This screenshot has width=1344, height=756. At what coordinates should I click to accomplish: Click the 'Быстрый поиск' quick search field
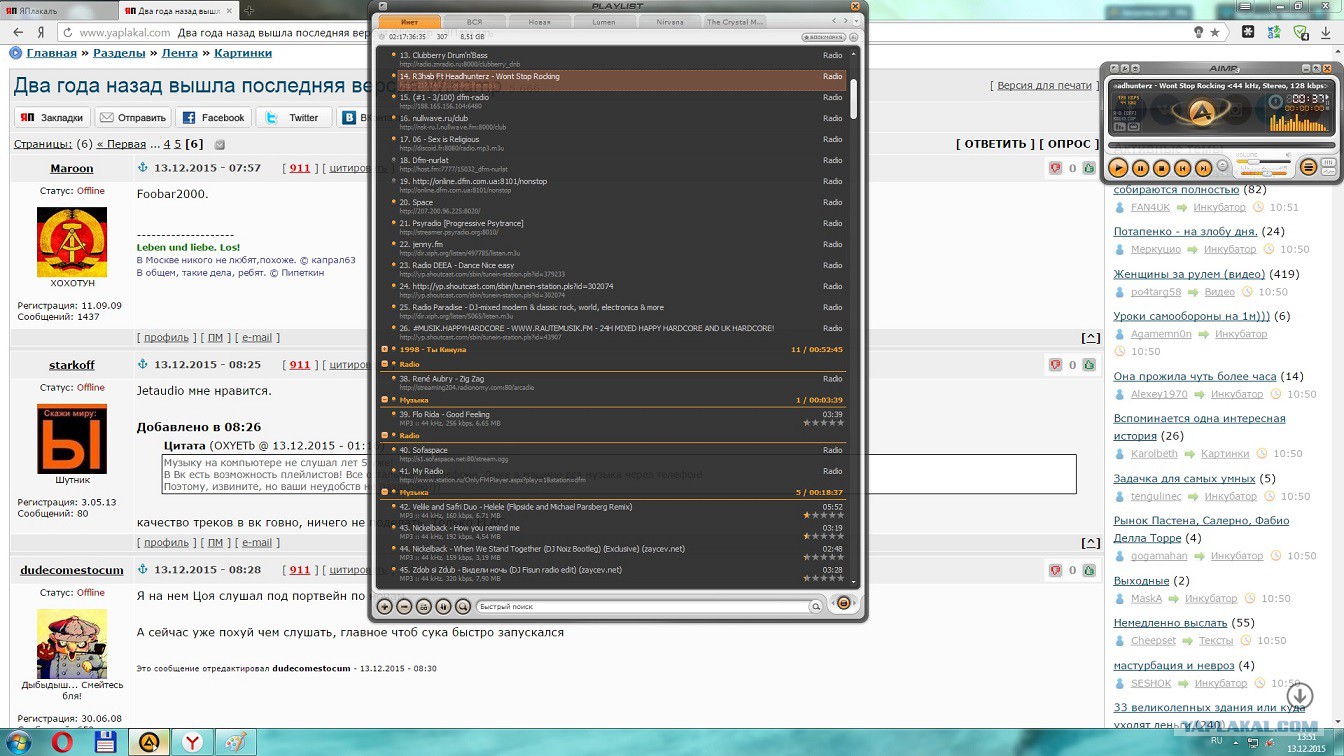(640, 606)
